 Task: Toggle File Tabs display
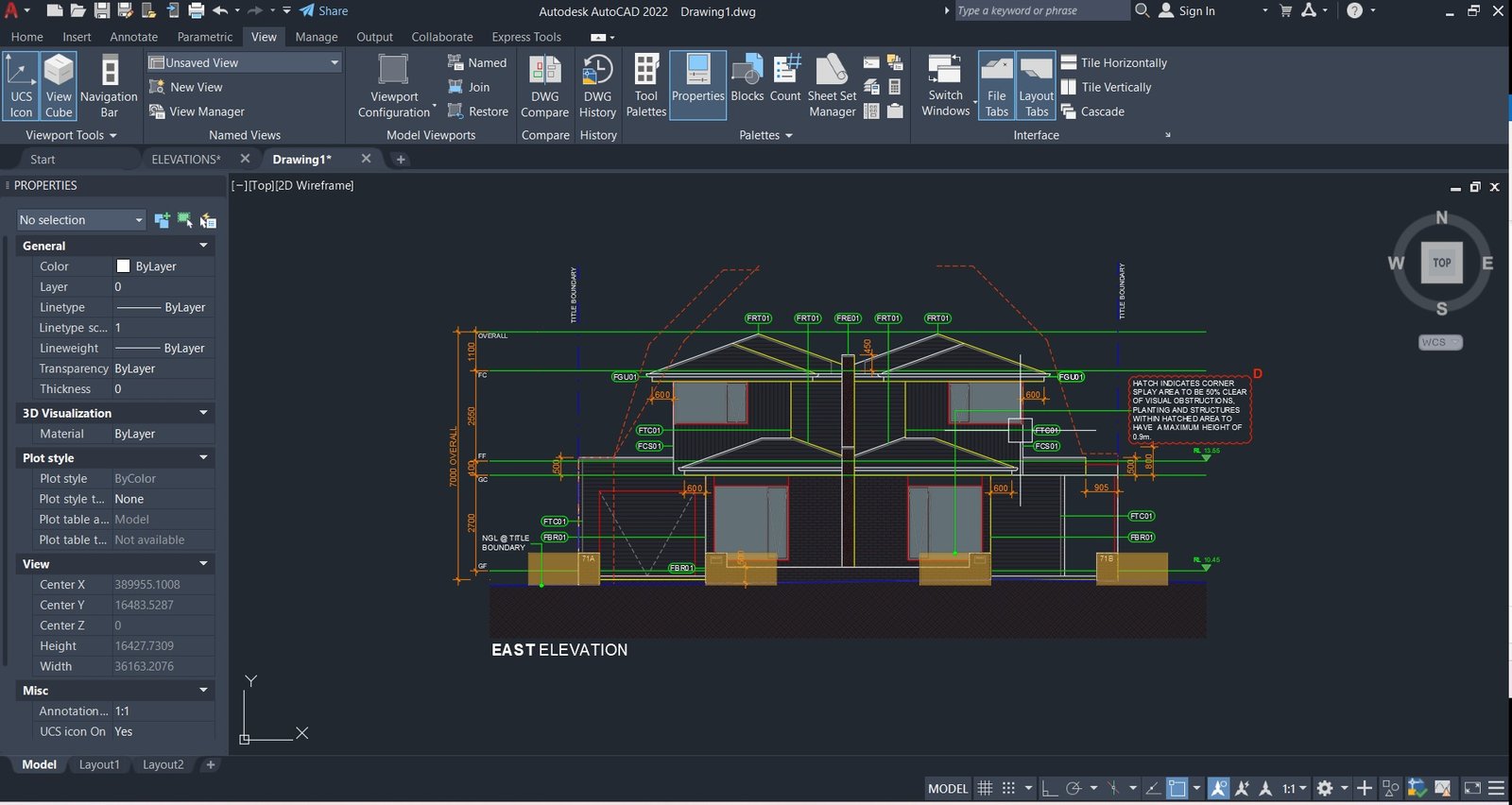click(997, 85)
